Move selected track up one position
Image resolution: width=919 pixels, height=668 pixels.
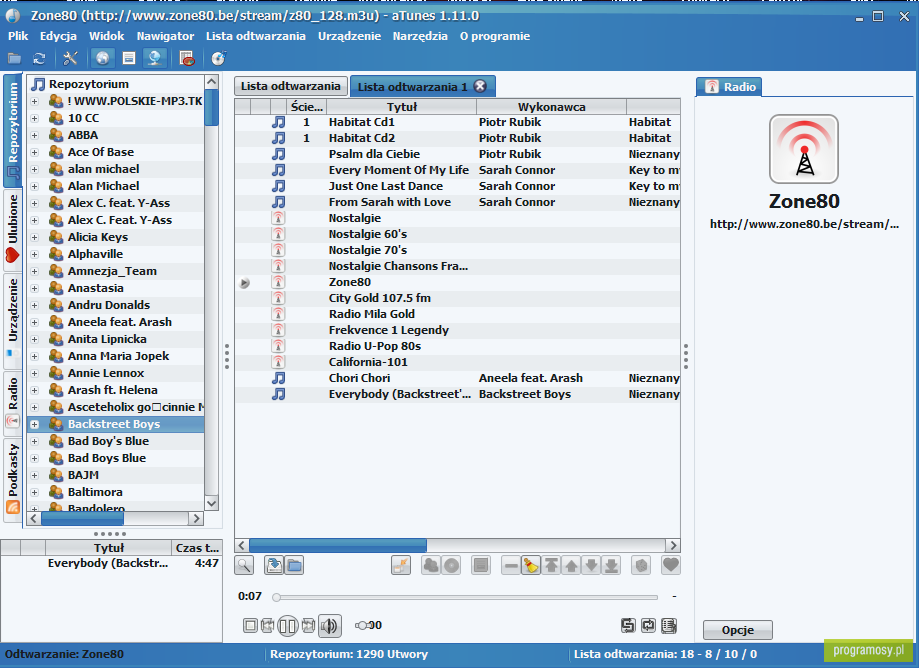pos(571,565)
